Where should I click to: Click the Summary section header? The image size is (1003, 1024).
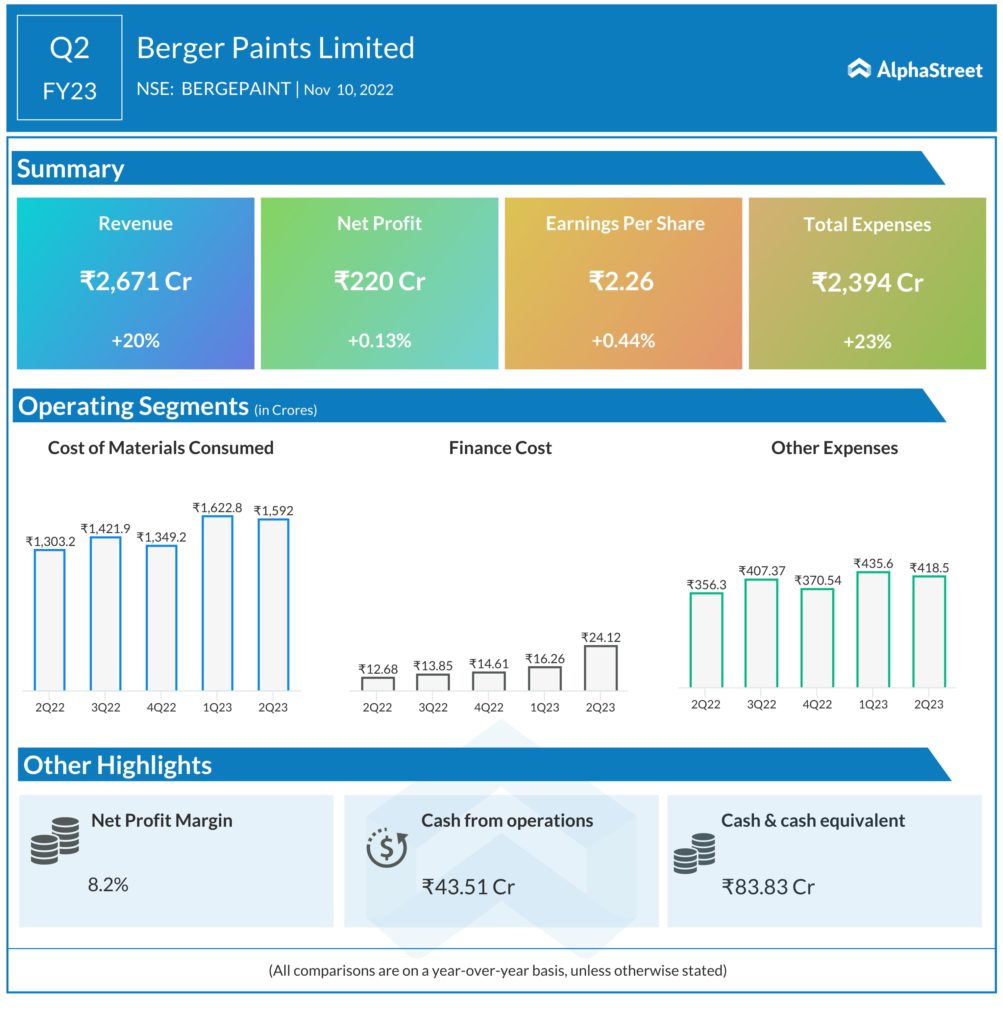(70, 169)
